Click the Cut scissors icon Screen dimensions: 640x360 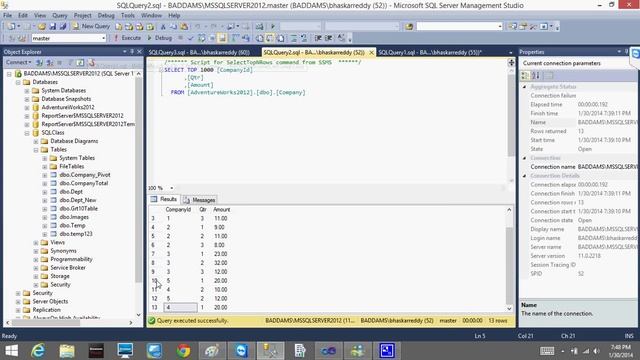[x=163, y=27]
